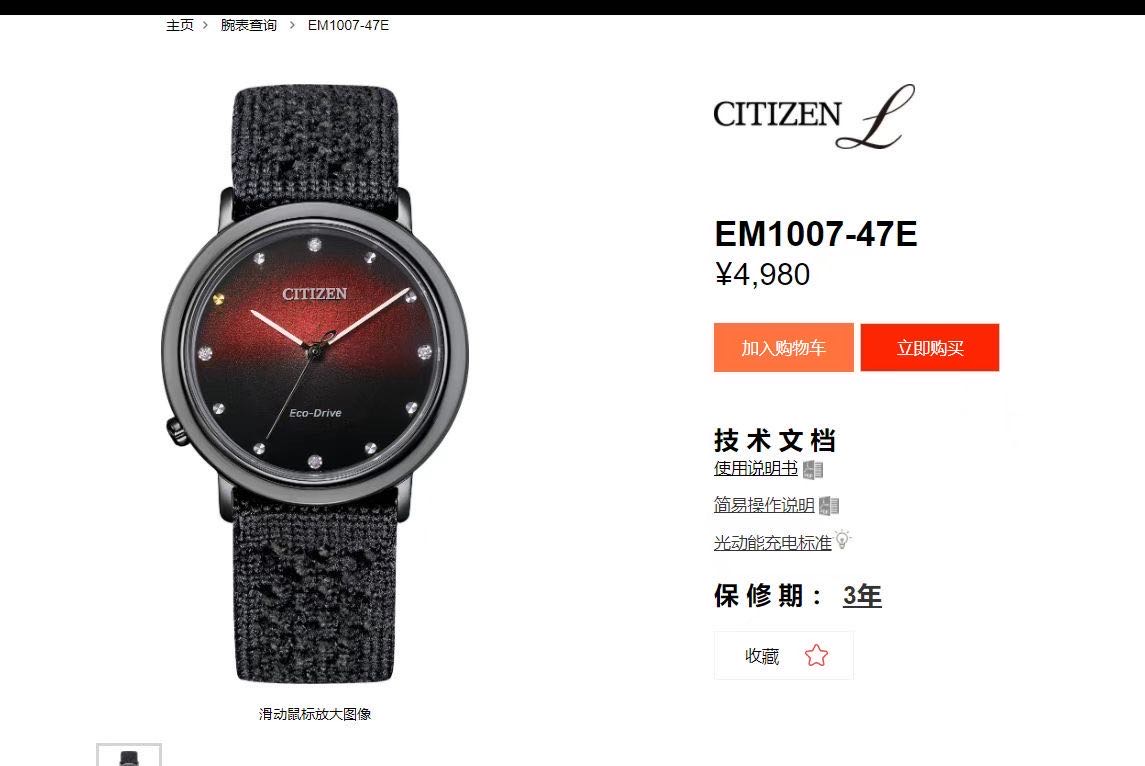Open the 简易操作说明 quick guide link
1145x766 pixels.
click(x=764, y=505)
